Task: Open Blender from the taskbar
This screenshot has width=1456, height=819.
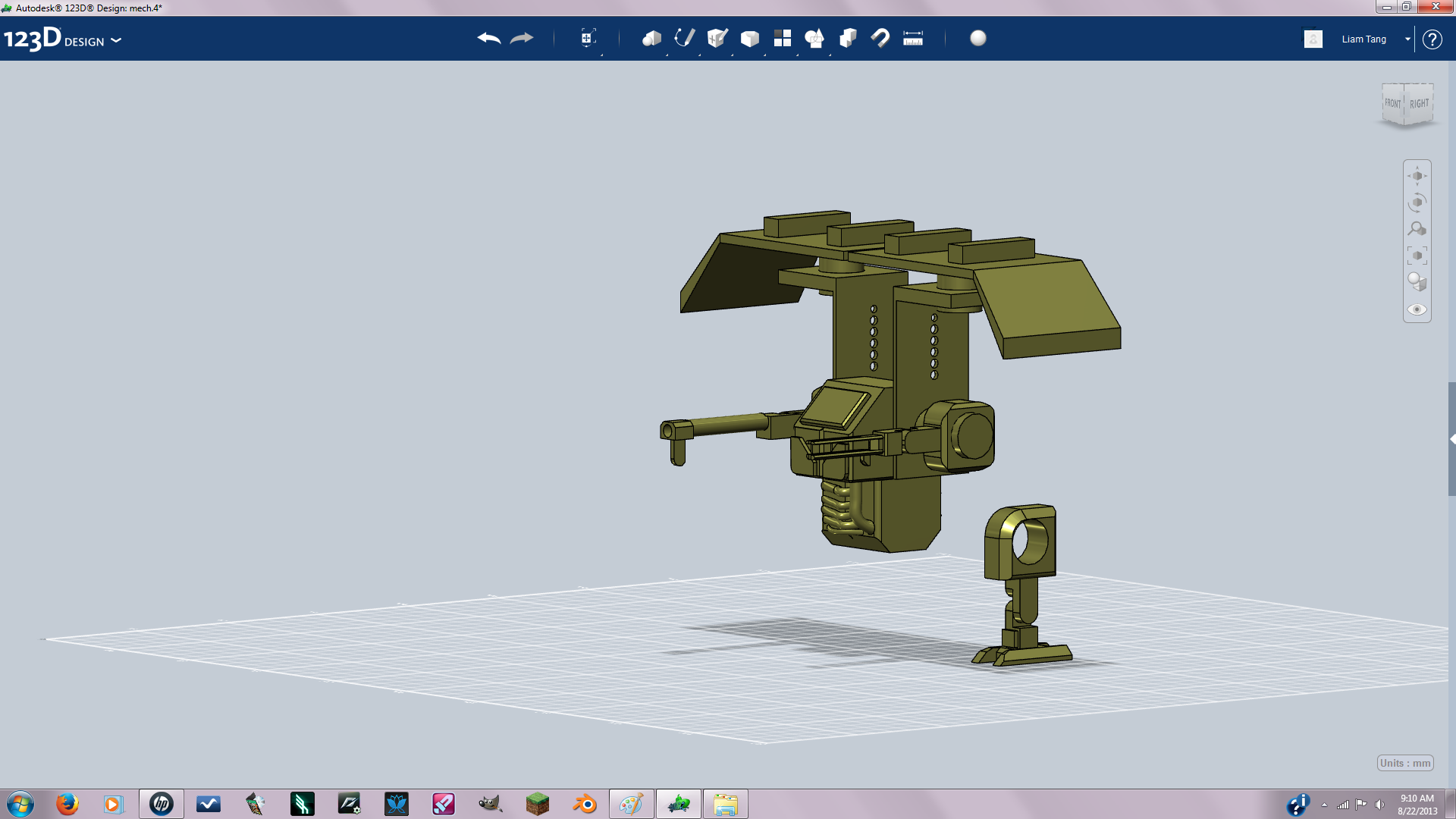Action: [585, 804]
